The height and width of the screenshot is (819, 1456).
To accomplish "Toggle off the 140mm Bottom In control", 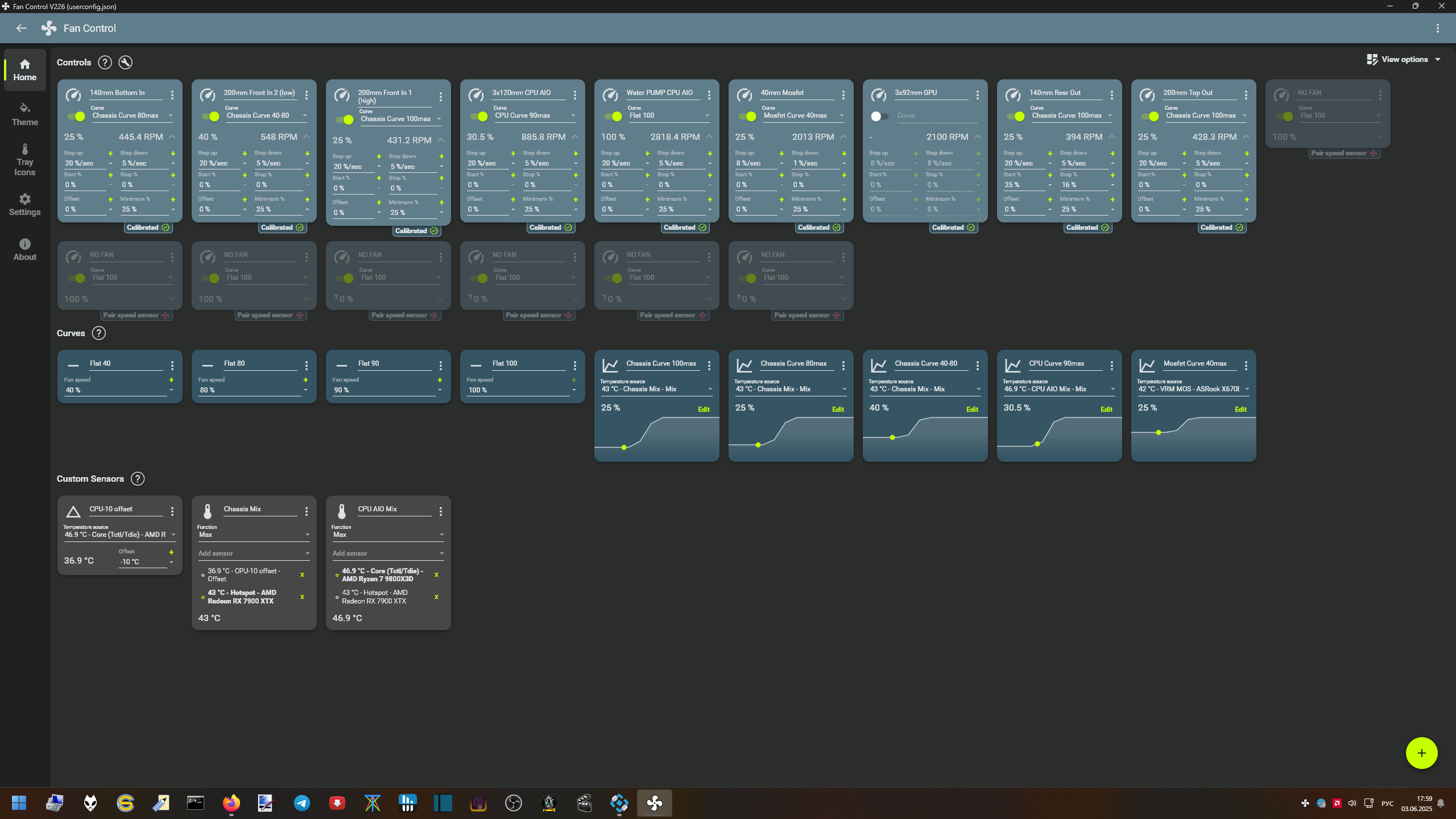I will [76, 117].
